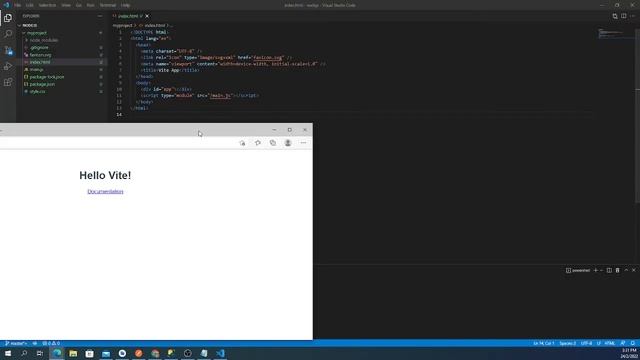Close the terminal panel
The image size is (640, 360).
633,270
